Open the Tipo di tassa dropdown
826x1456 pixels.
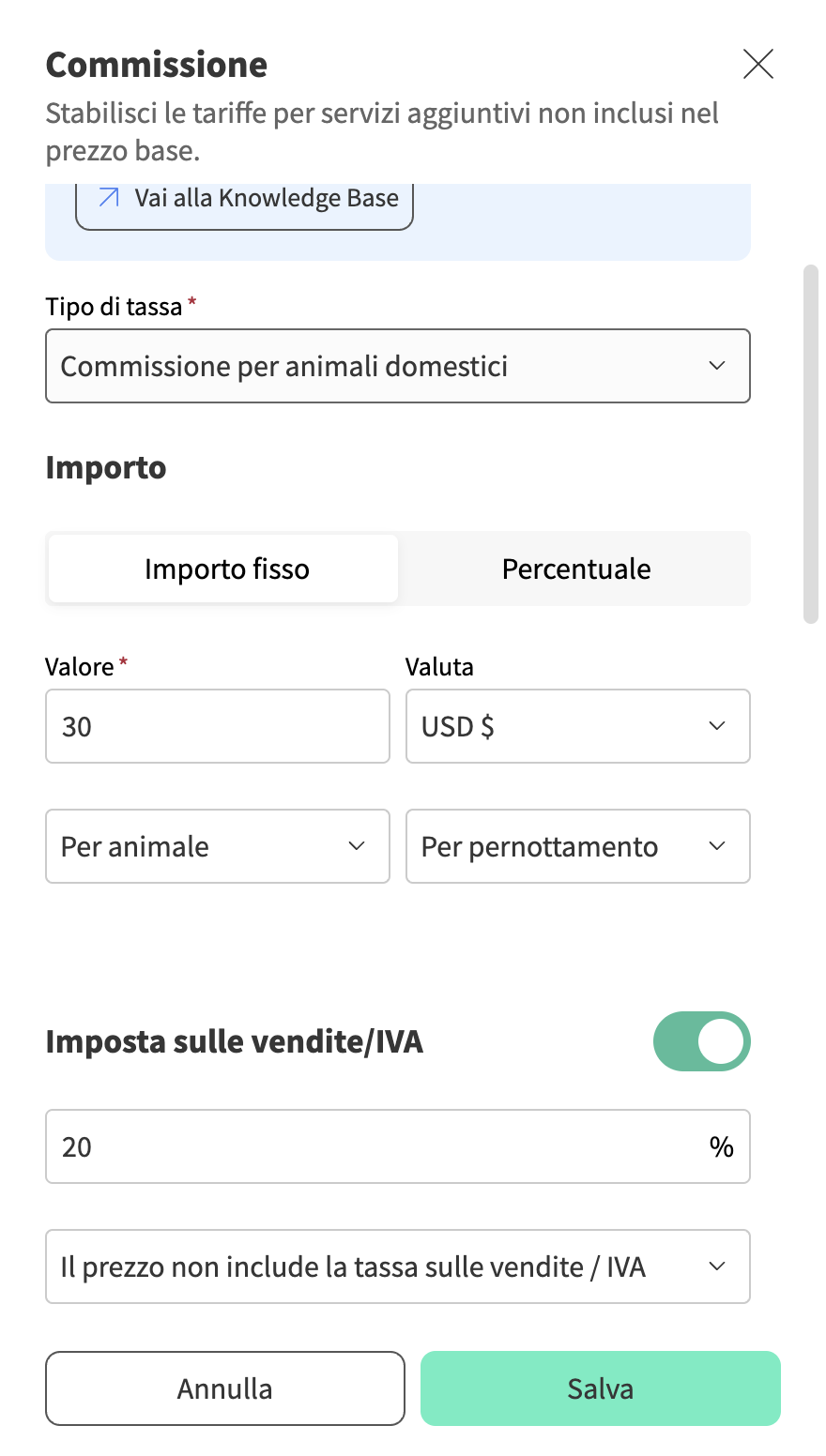[397, 366]
